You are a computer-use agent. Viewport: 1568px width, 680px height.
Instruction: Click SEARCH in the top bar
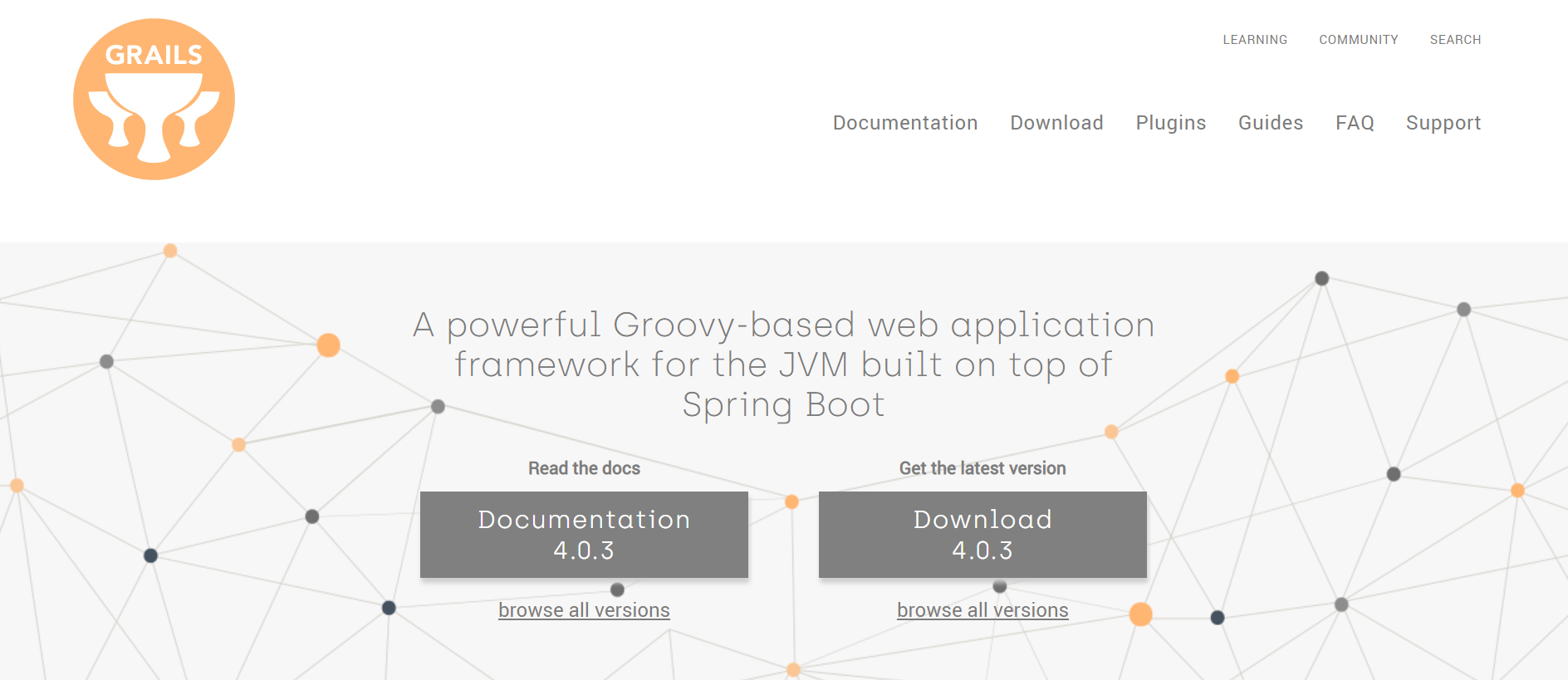(x=1455, y=40)
